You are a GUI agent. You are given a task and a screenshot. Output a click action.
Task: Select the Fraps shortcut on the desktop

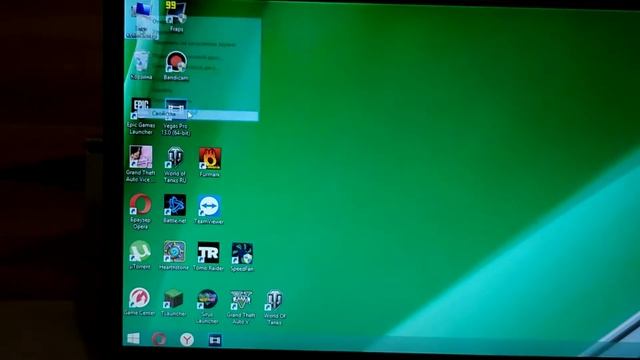click(x=176, y=16)
